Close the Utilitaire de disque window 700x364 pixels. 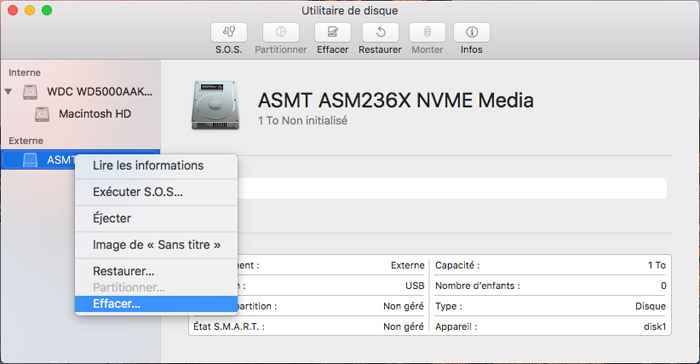13,10
